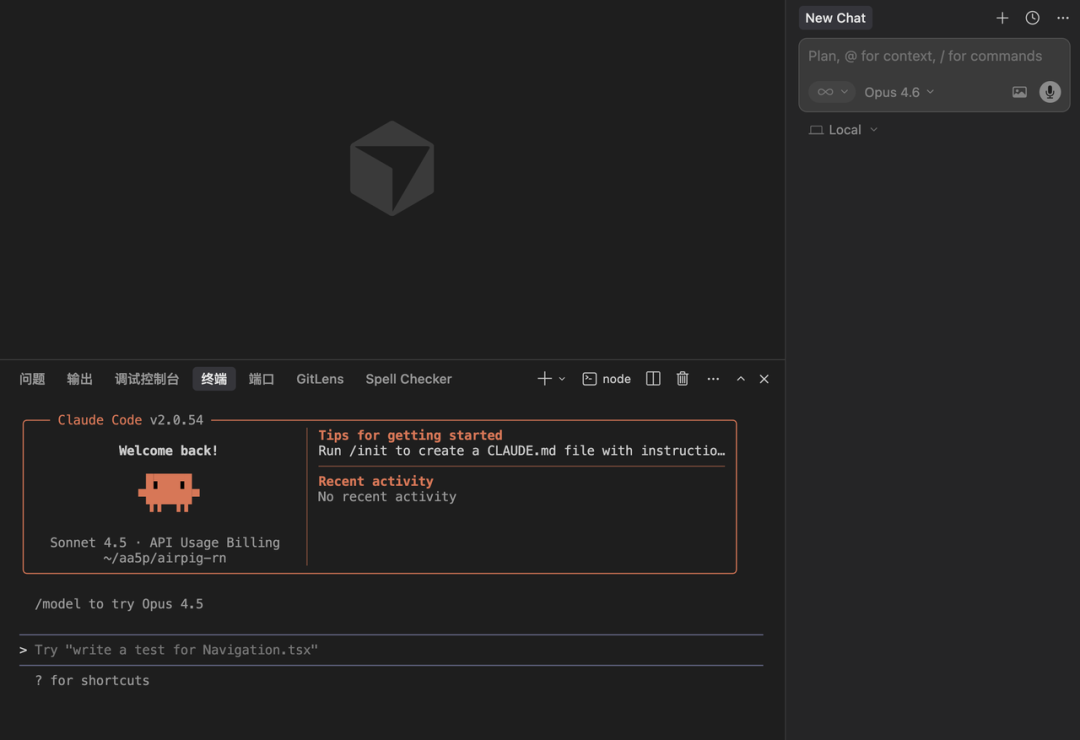The width and height of the screenshot is (1080, 740).
Task: Maximize terminal panel with up chevron
Action: click(741, 379)
